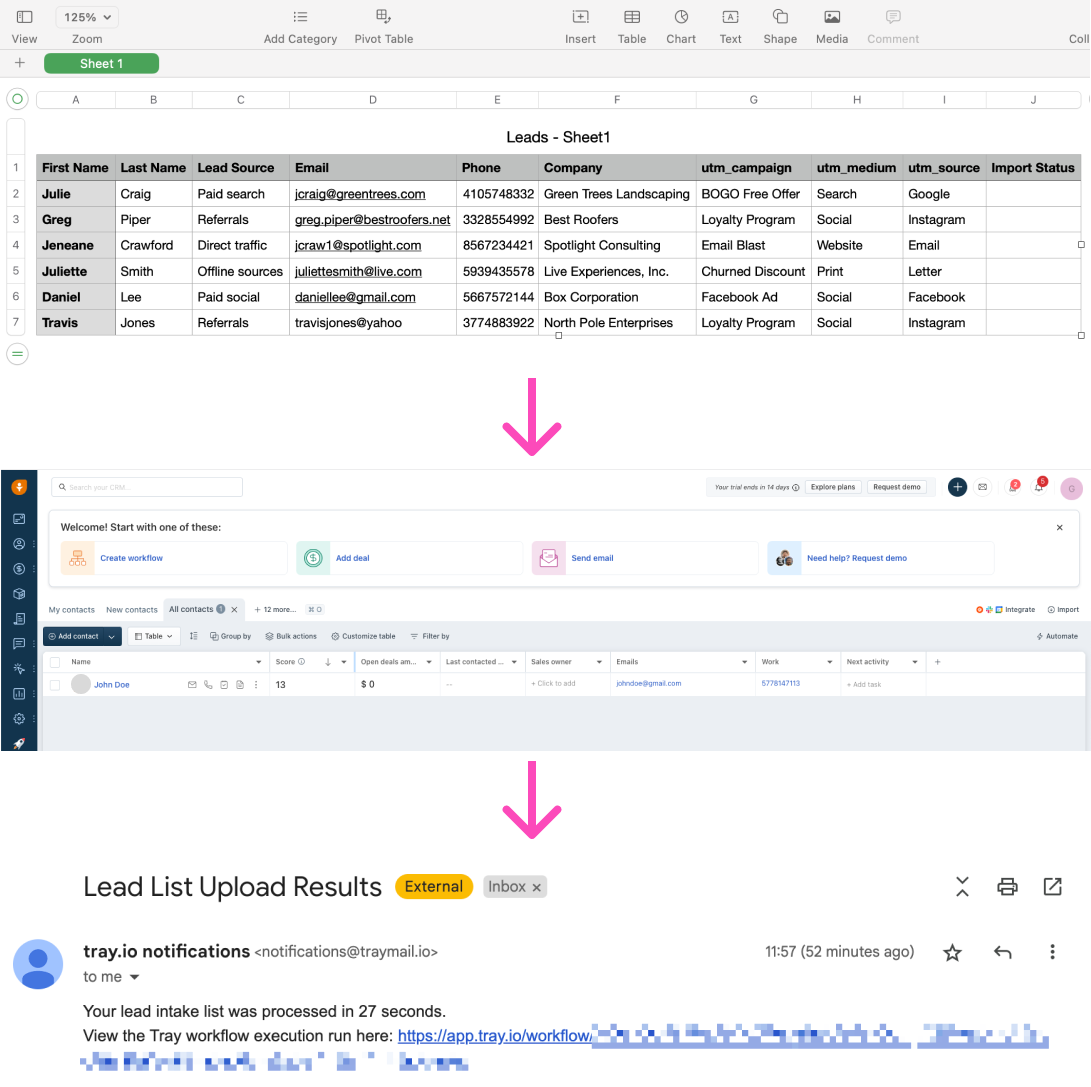Add a new sheet with the plus button
Image resolution: width=1091 pixels, height=1087 pixels.
(x=19, y=63)
